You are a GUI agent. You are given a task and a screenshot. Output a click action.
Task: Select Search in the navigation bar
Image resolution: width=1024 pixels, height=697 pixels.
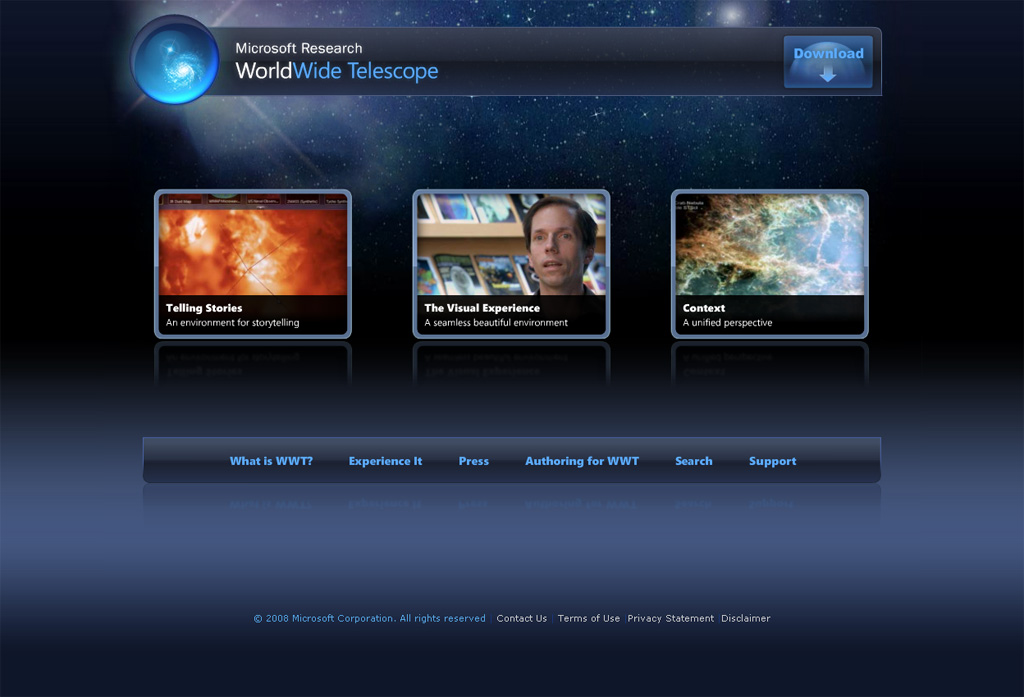coord(694,461)
